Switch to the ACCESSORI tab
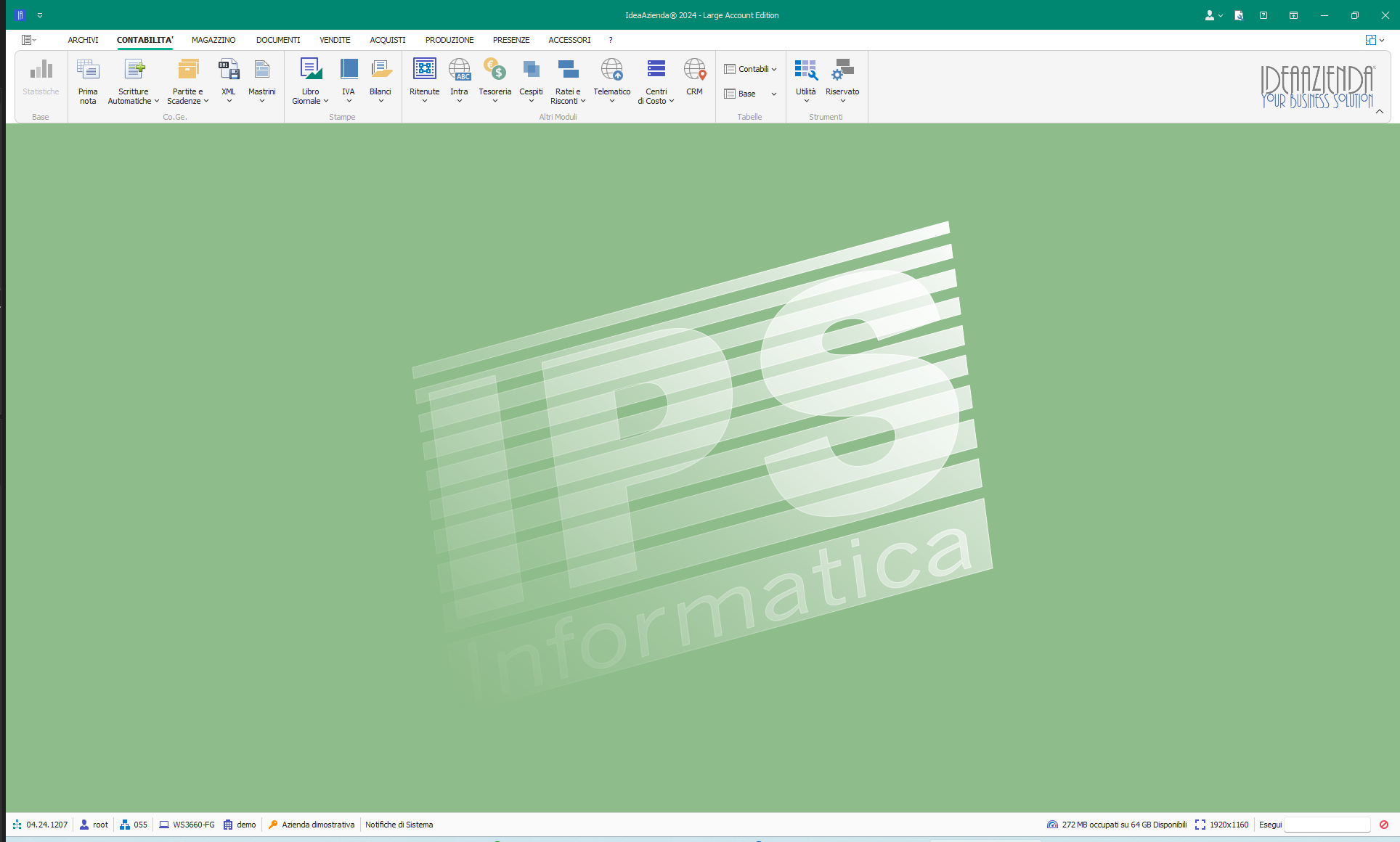 click(569, 40)
